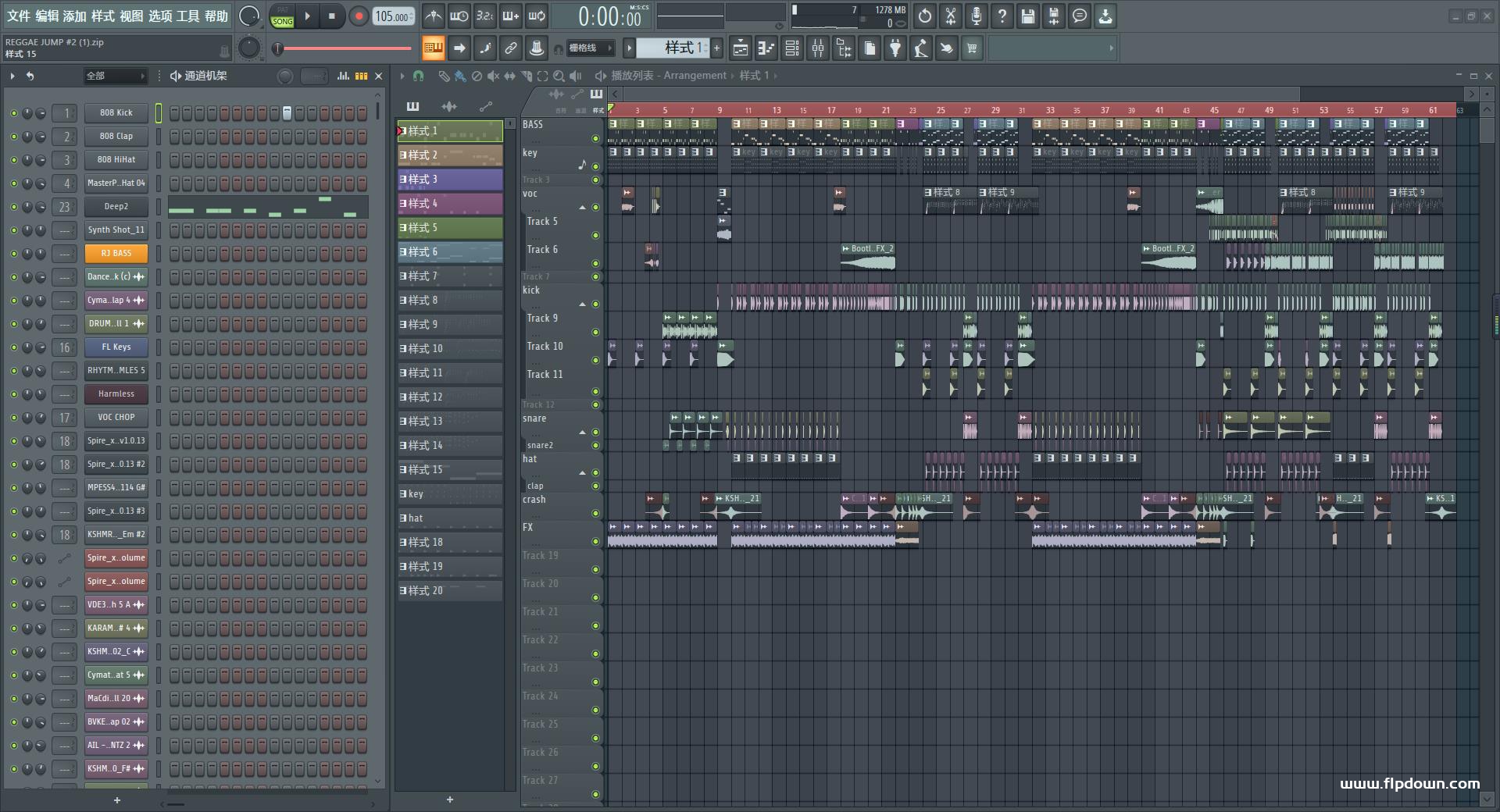Screen dimensions: 1500x812
Task: Open the 文件 menu
Action: [x=19, y=16]
